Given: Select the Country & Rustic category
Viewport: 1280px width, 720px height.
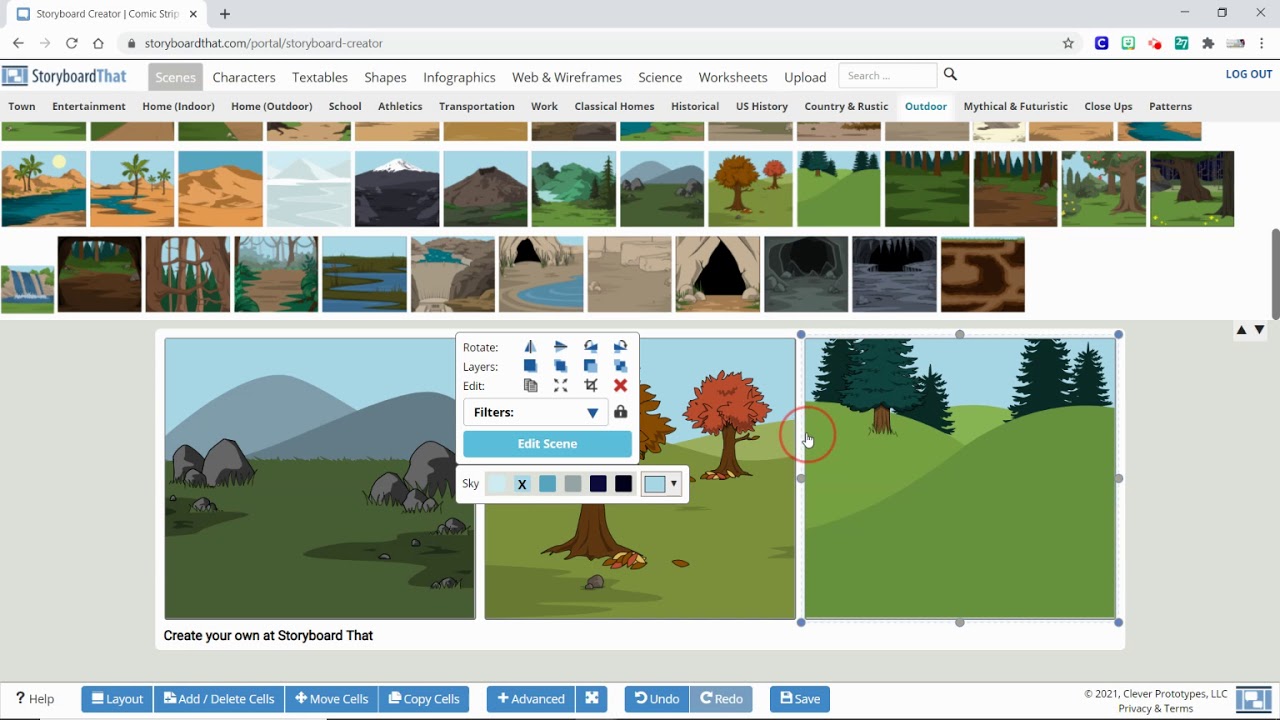Looking at the screenshot, I should [846, 106].
